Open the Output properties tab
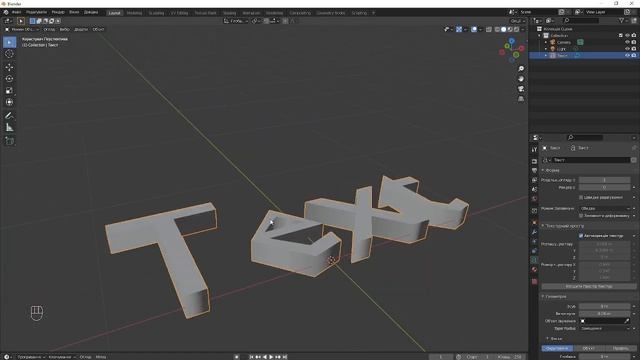This screenshot has width=640, height=360. [x=534, y=171]
